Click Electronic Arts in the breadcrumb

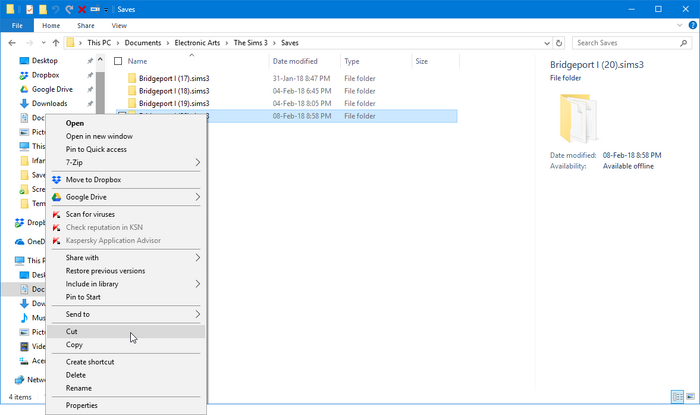197,43
